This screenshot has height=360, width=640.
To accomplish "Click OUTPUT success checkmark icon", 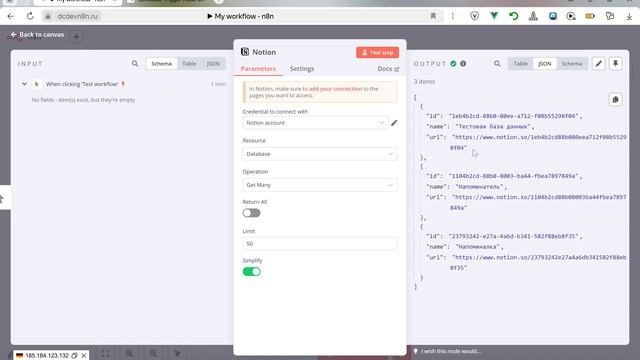I will (x=453, y=64).
